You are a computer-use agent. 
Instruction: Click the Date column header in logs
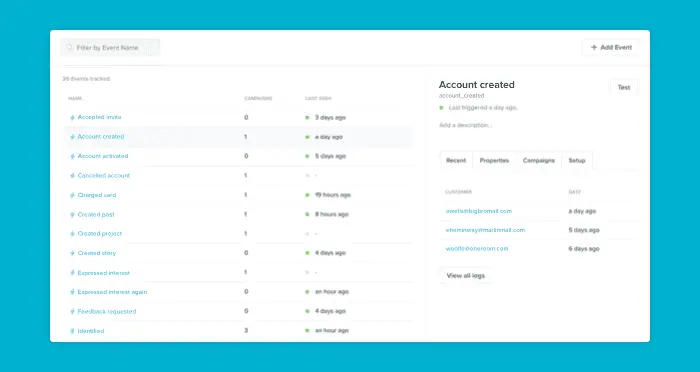coord(575,192)
